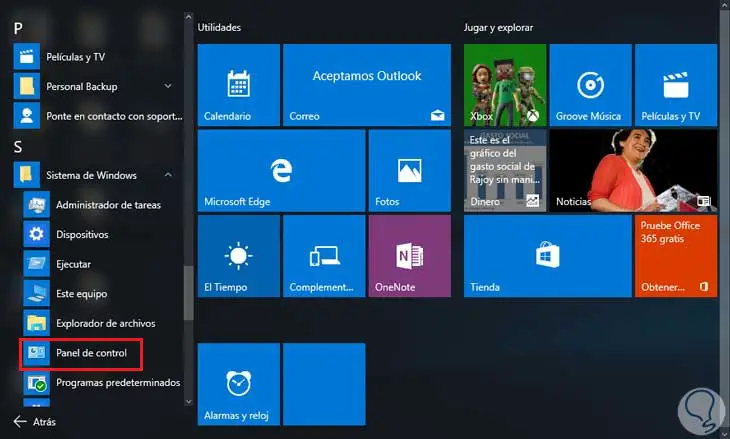Select the Explorador de archivos label
The image size is (730, 439).
coord(106,323)
